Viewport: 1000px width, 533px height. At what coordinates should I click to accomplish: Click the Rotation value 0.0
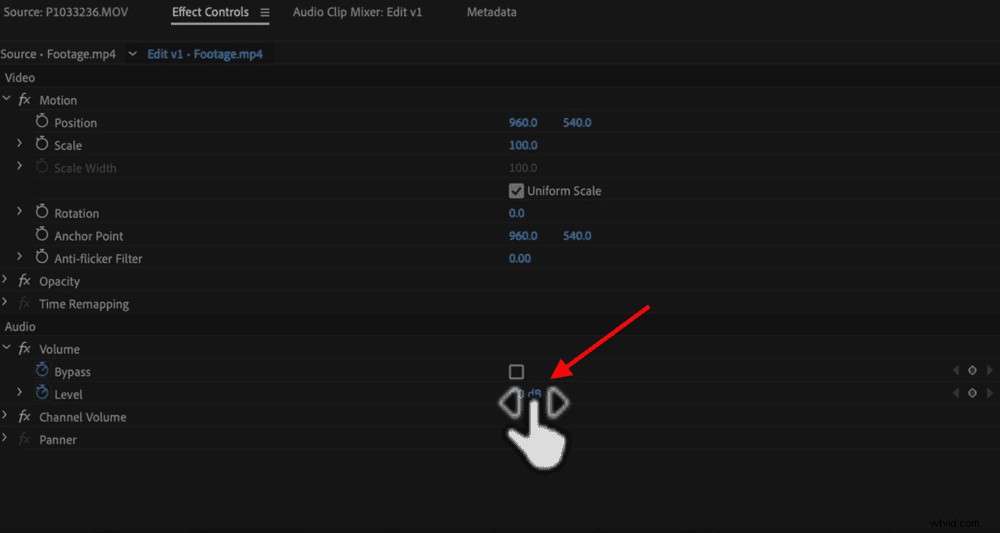pyautogui.click(x=517, y=213)
